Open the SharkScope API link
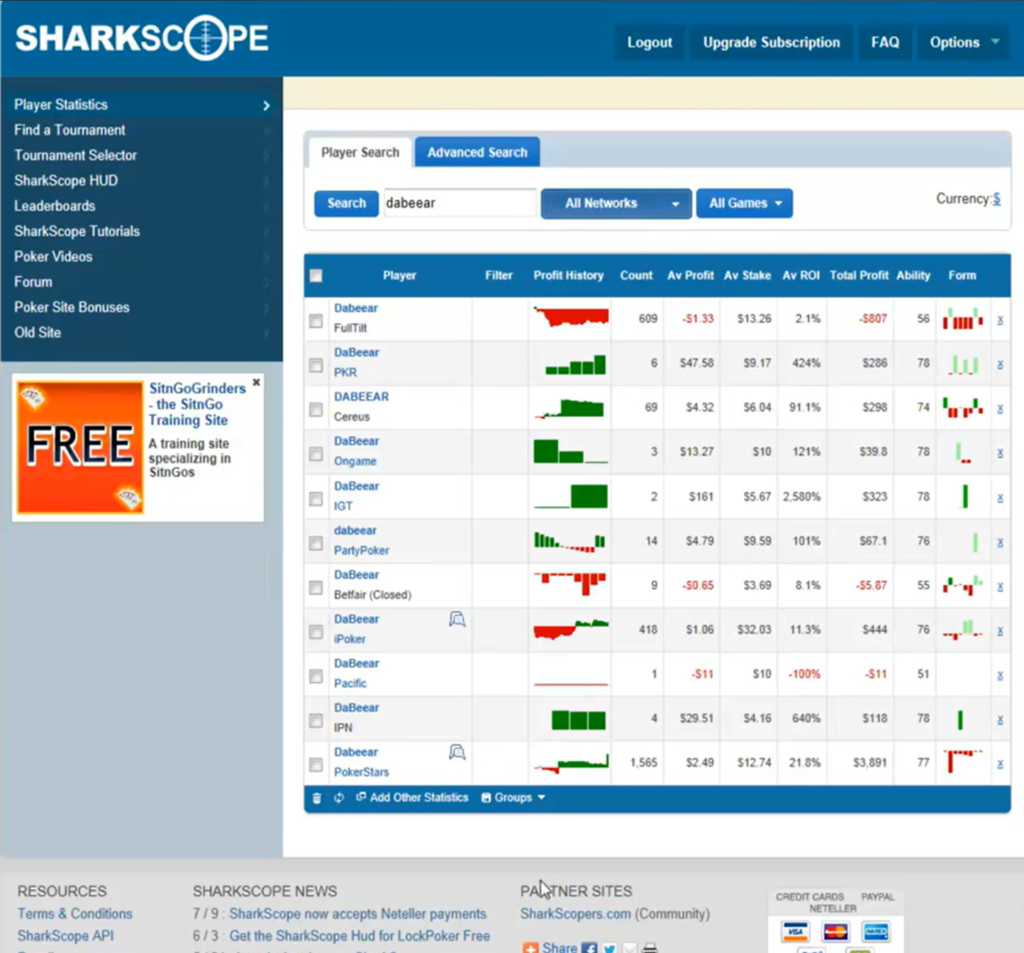The image size is (1024, 953). (65, 936)
